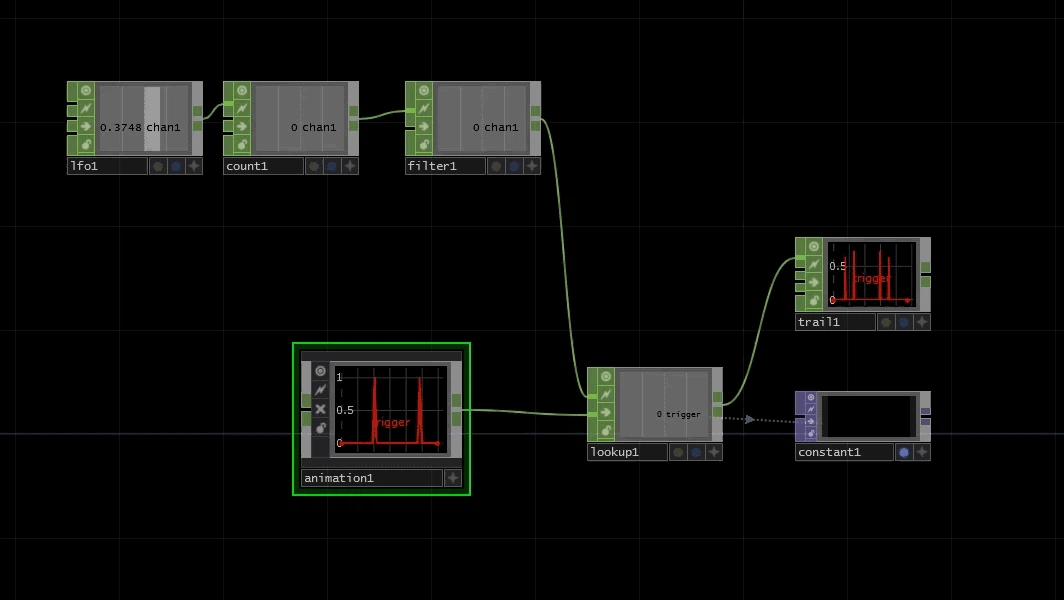
Task: Select the lfo1 name label
Action: tap(107, 166)
